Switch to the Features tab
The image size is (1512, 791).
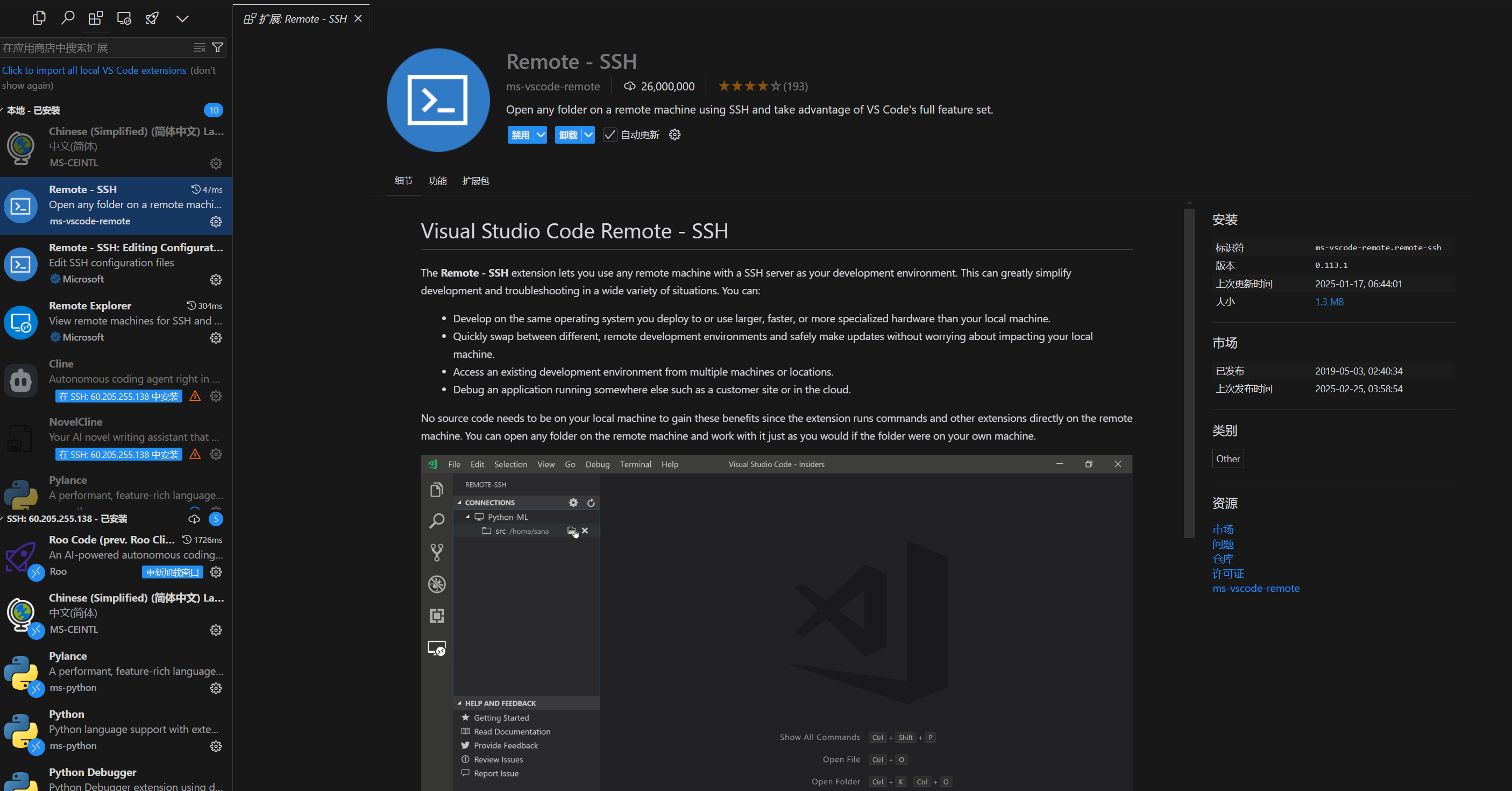tap(437, 181)
